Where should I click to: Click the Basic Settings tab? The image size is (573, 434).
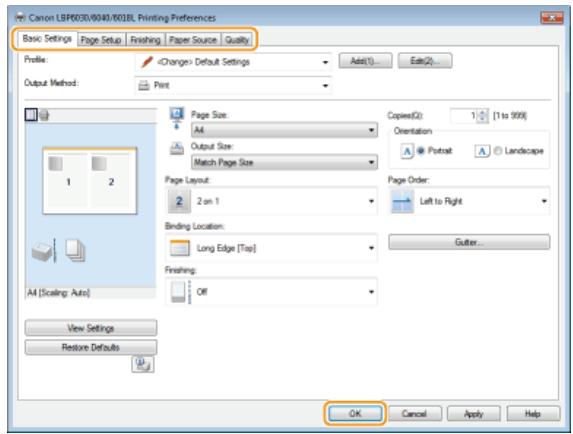click(x=47, y=38)
